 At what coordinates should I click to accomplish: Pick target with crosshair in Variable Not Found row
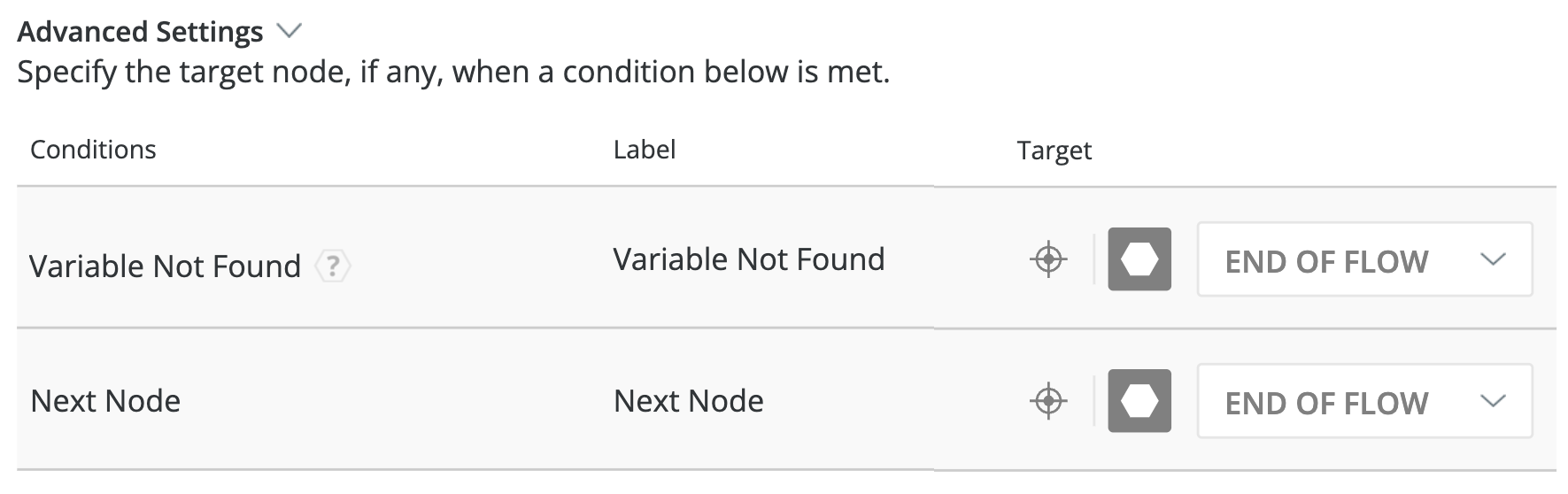click(1048, 259)
